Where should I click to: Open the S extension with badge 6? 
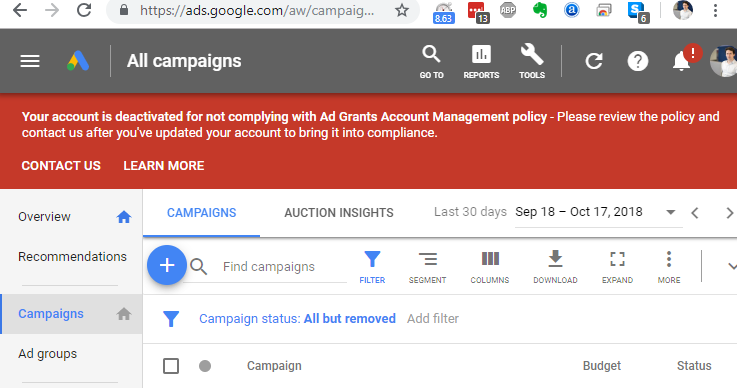click(x=638, y=13)
